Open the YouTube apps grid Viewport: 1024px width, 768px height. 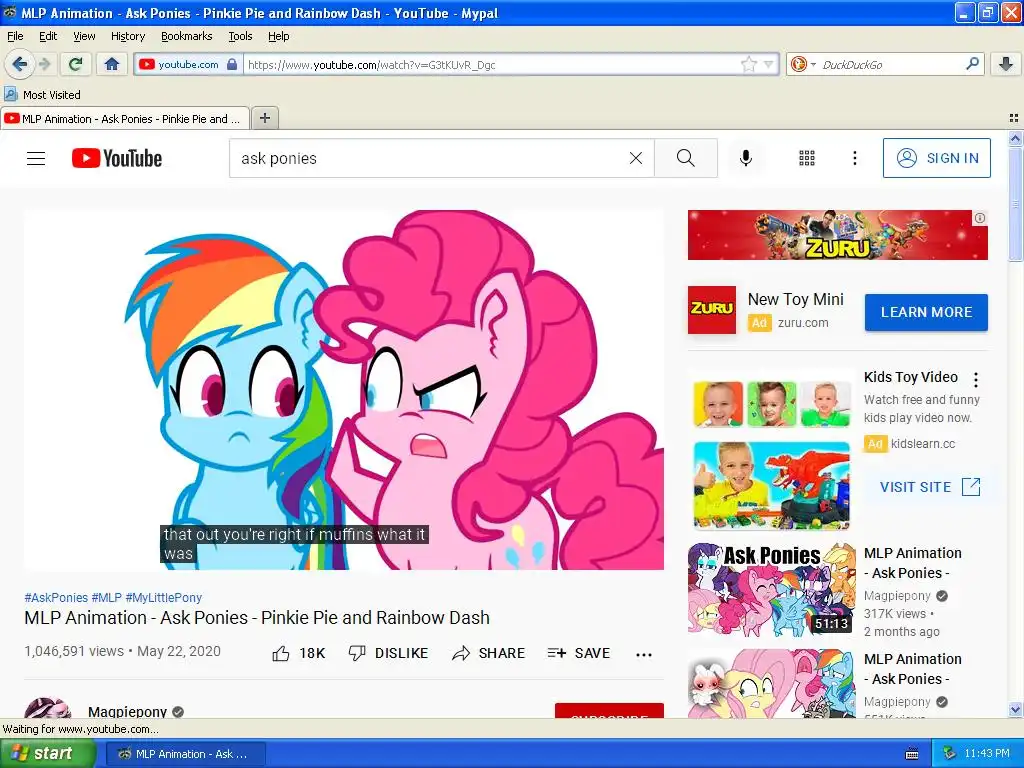[x=807, y=158]
